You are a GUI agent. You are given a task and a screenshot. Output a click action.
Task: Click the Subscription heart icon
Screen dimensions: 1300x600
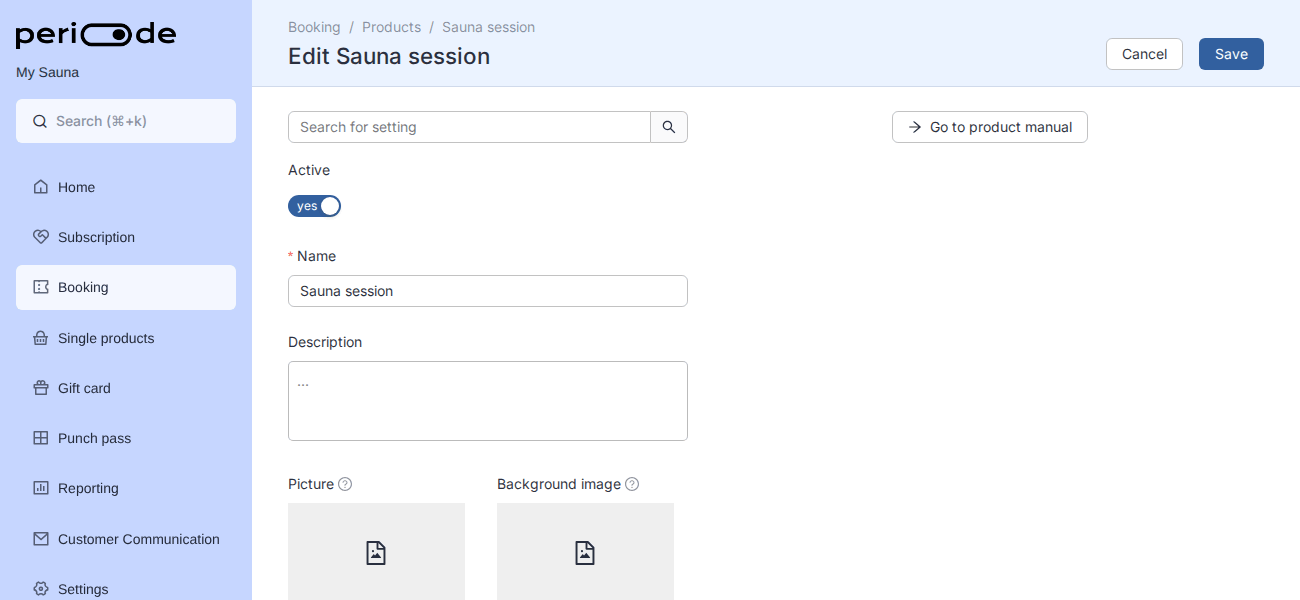(x=41, y=237)
